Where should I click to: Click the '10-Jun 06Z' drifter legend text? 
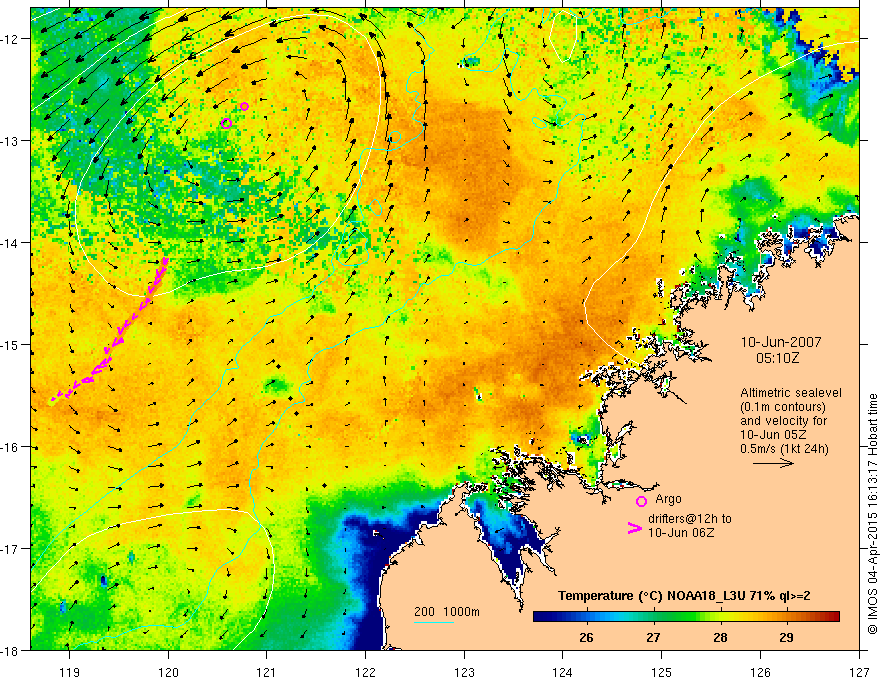coord(681,532)
